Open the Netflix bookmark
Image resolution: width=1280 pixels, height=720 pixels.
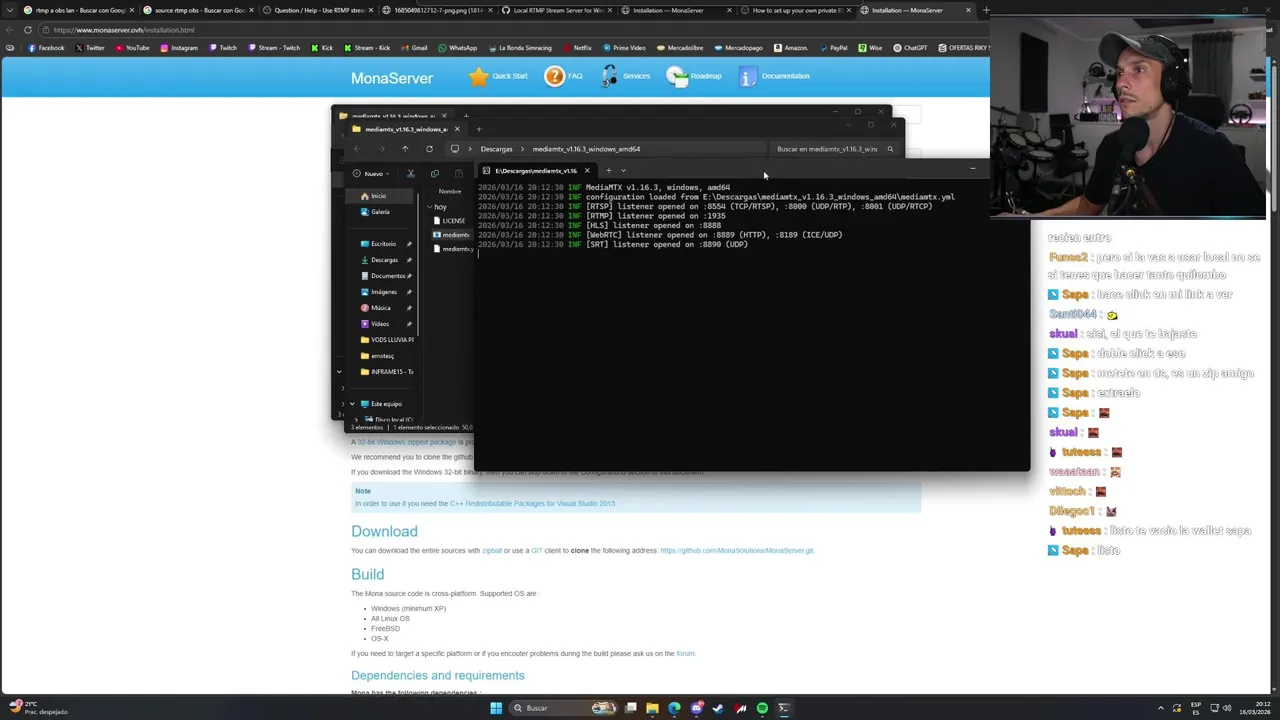tap(577, 48)
